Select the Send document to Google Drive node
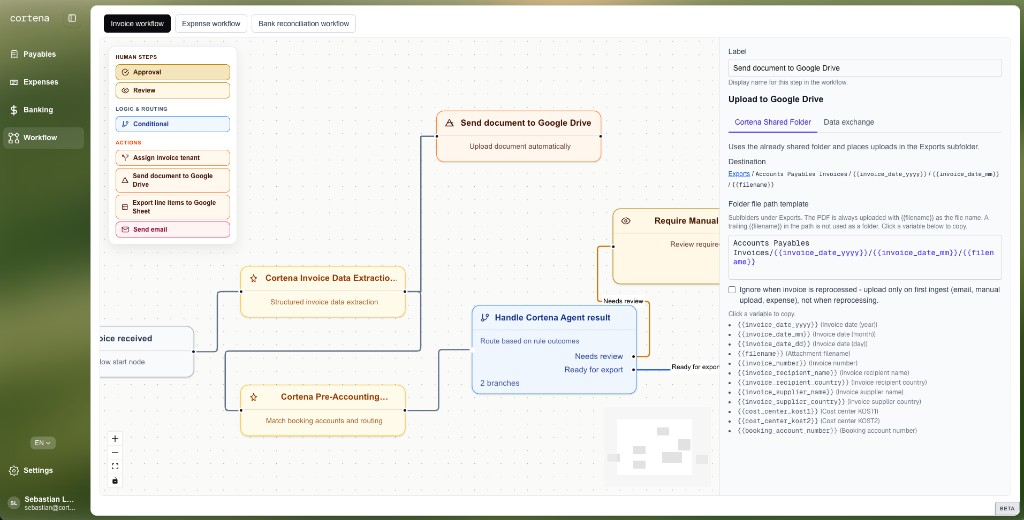Image resolution: width=1024 pixels, height=520 pixels. click(519, 136)
